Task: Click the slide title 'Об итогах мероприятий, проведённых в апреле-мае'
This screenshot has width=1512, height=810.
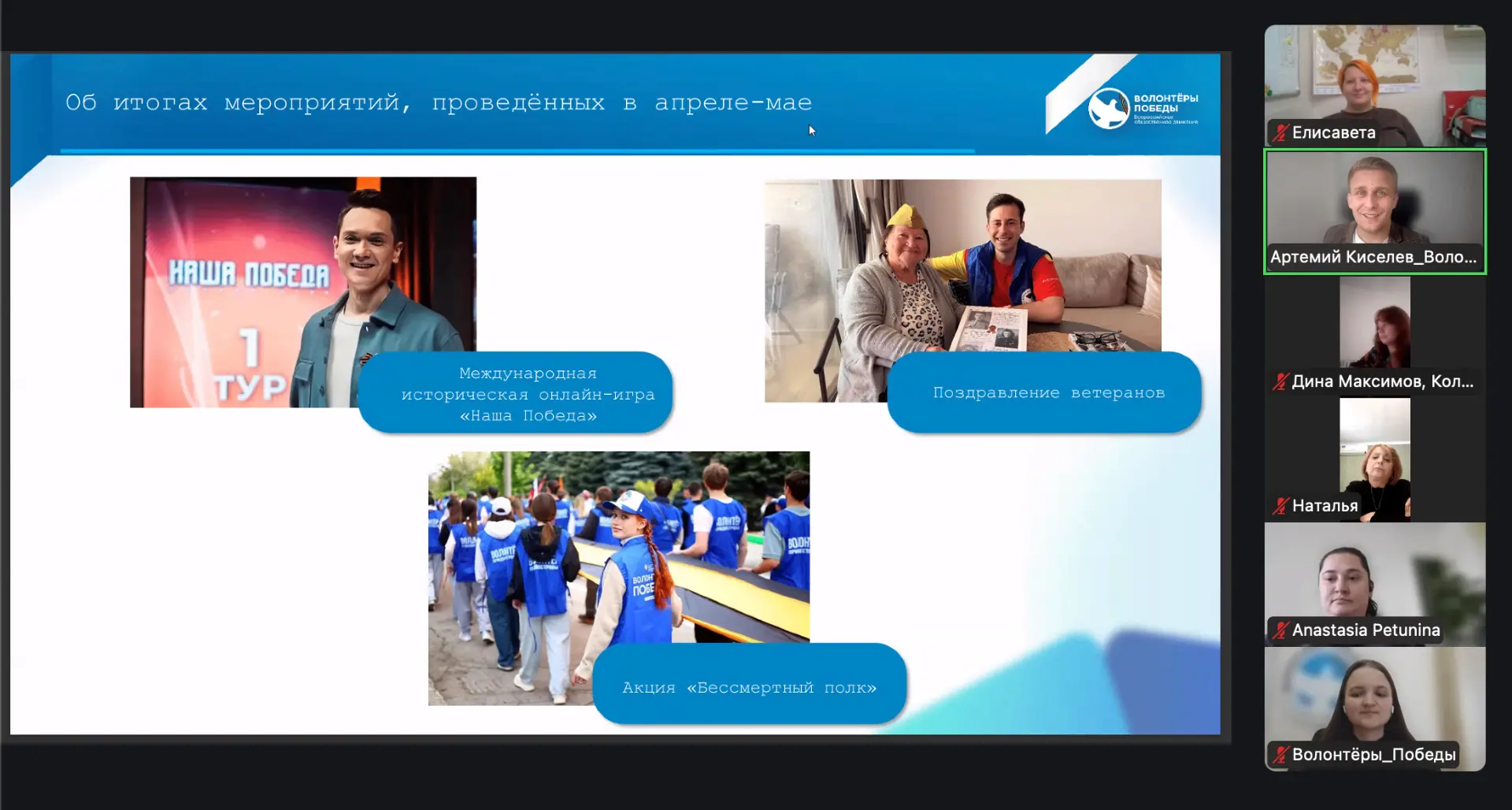Action: (439, 102)
